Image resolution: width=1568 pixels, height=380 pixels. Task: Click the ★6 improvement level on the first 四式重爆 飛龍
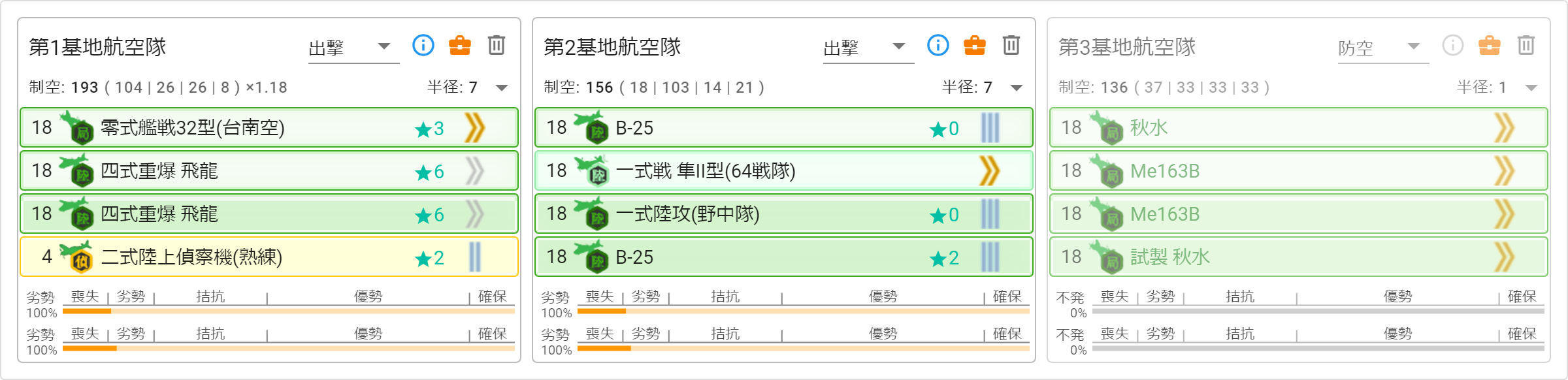pos(430,172)
